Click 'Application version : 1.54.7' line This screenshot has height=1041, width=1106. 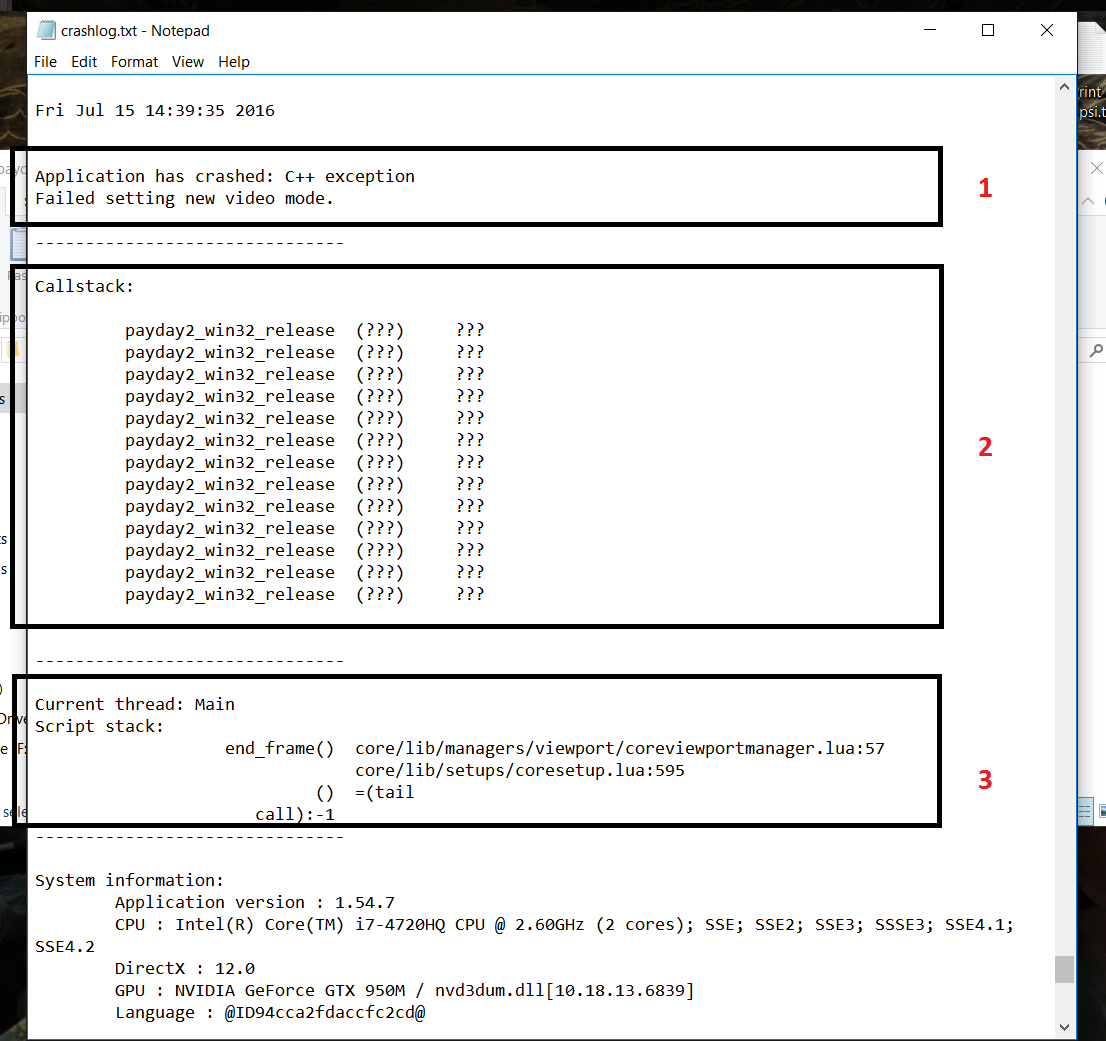tap(255, 903)
